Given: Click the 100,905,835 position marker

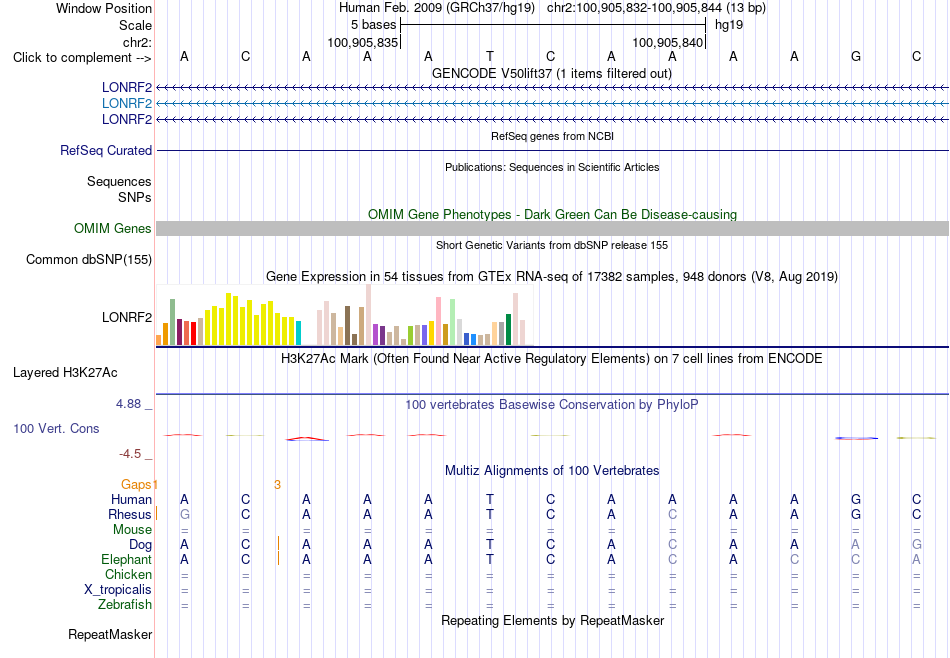Looking at the screenshot, I should [363, 42].
